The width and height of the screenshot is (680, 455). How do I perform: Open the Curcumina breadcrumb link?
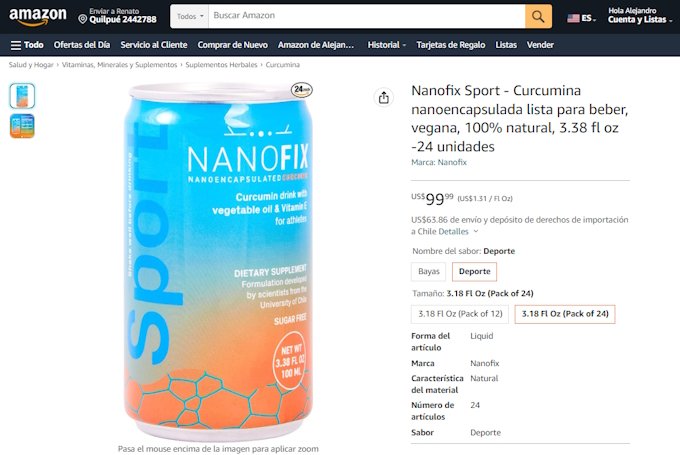tap(283, 65)
